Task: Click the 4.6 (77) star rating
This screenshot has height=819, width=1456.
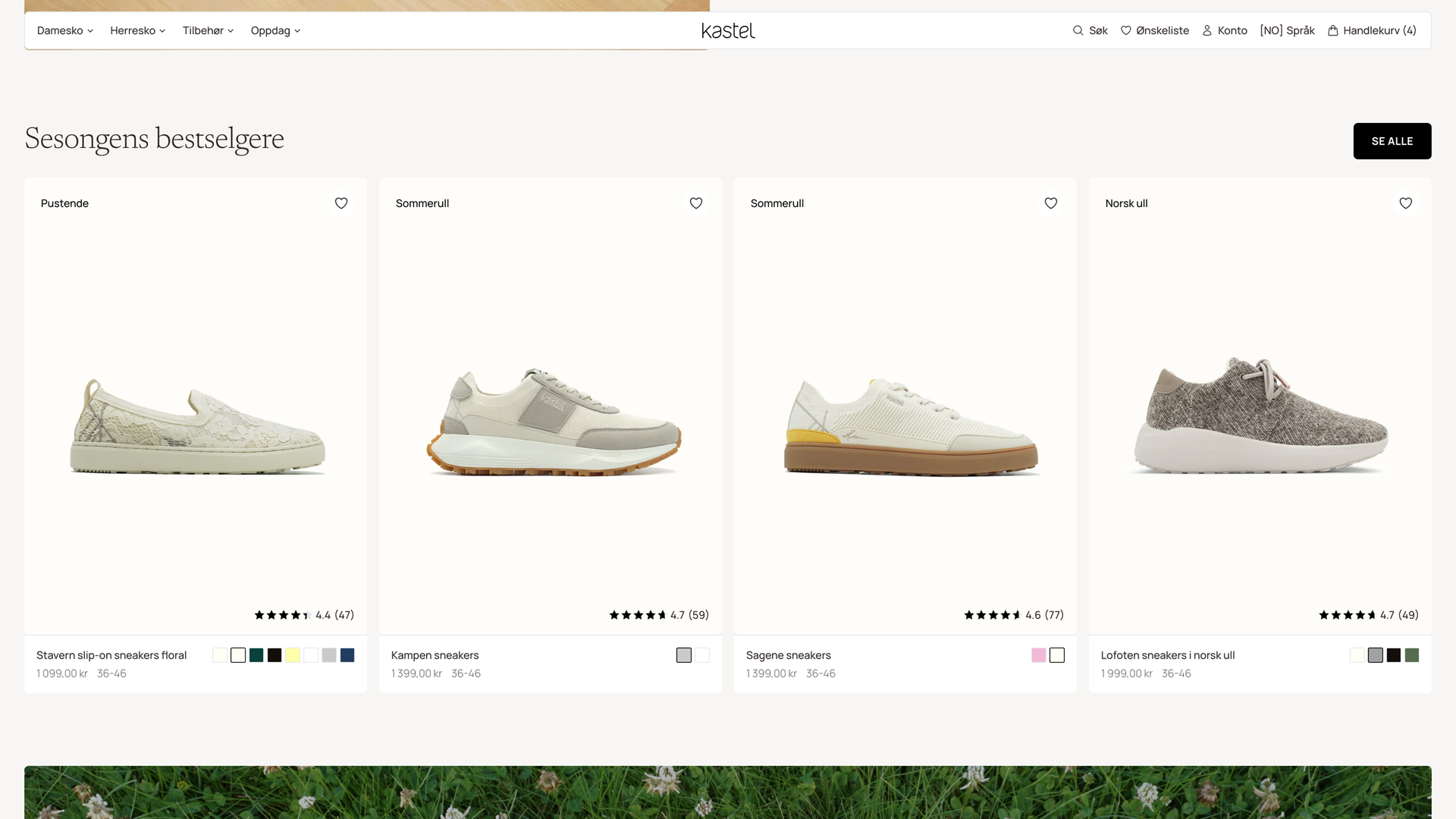Action: (1014, 615)
